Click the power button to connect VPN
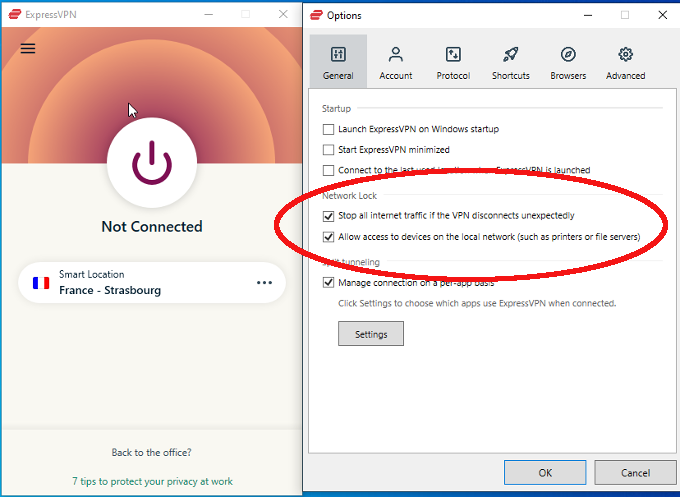The image size is (680, 497). pyautogui.click(x=152, y=163)
